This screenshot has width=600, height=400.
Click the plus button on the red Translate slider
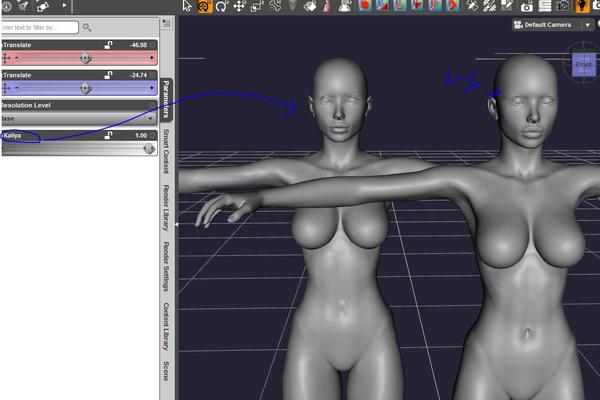152,58
